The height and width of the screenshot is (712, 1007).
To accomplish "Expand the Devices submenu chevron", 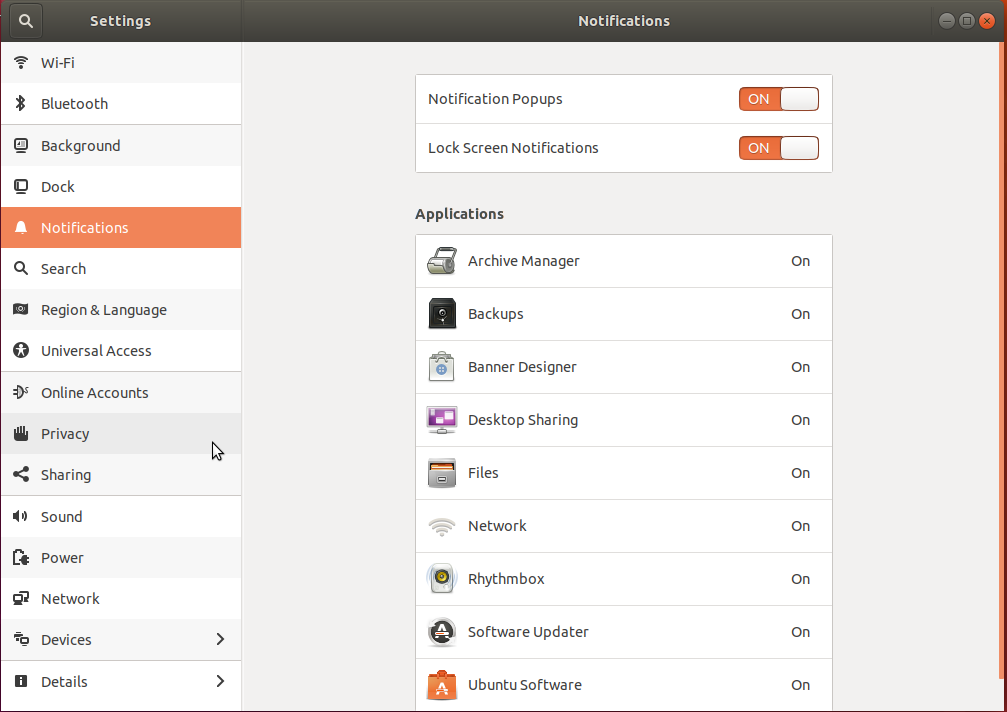I will (220, 639).
